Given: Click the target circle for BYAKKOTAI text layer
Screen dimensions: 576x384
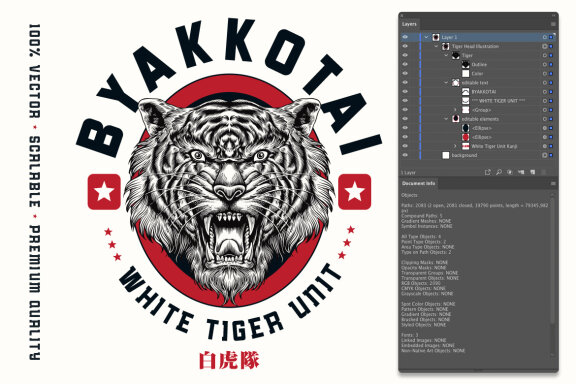Looking at the screenshot, I should point(545,91).
